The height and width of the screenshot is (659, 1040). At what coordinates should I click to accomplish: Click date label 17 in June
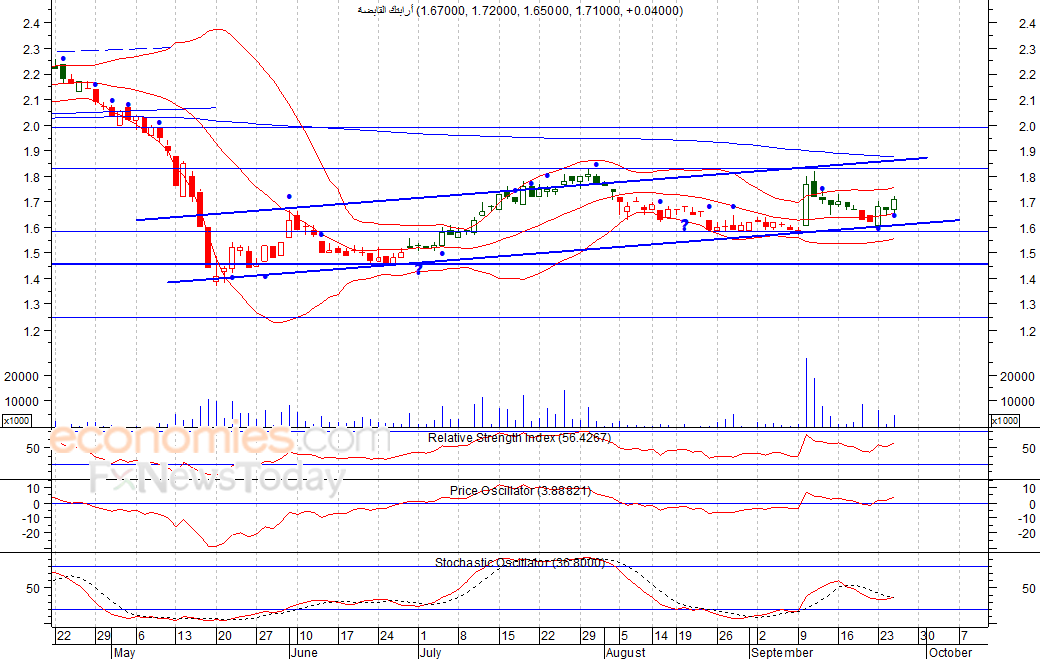[x=347, y=636]
